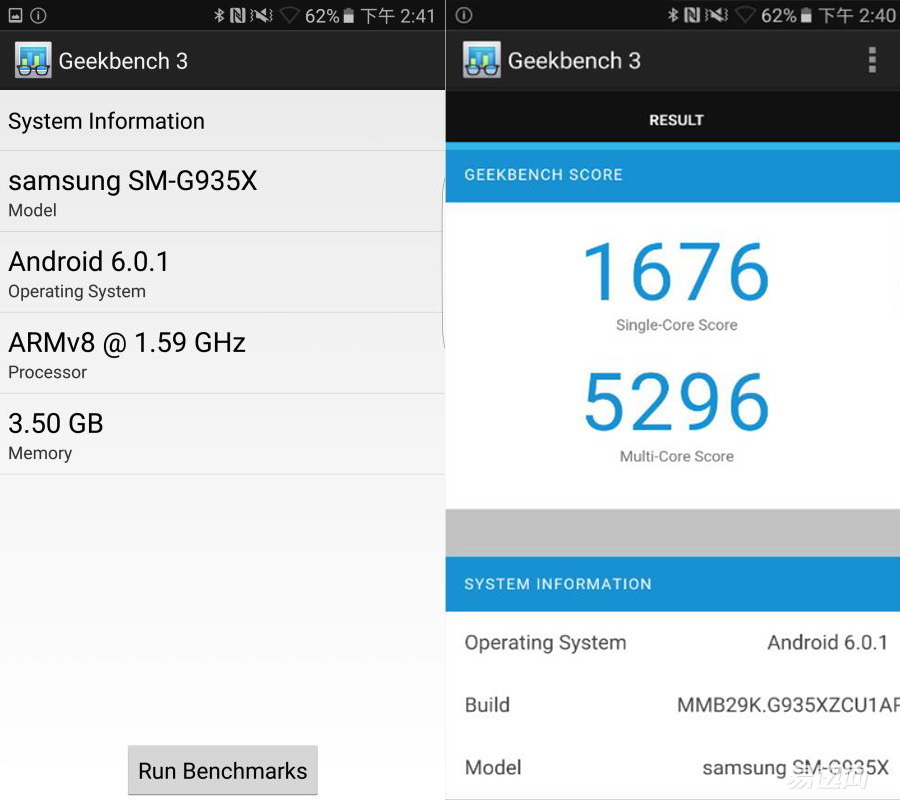Tap the Android 6.0.1 Operating System row on left
900x800 pixels.
tap(222, 273)
